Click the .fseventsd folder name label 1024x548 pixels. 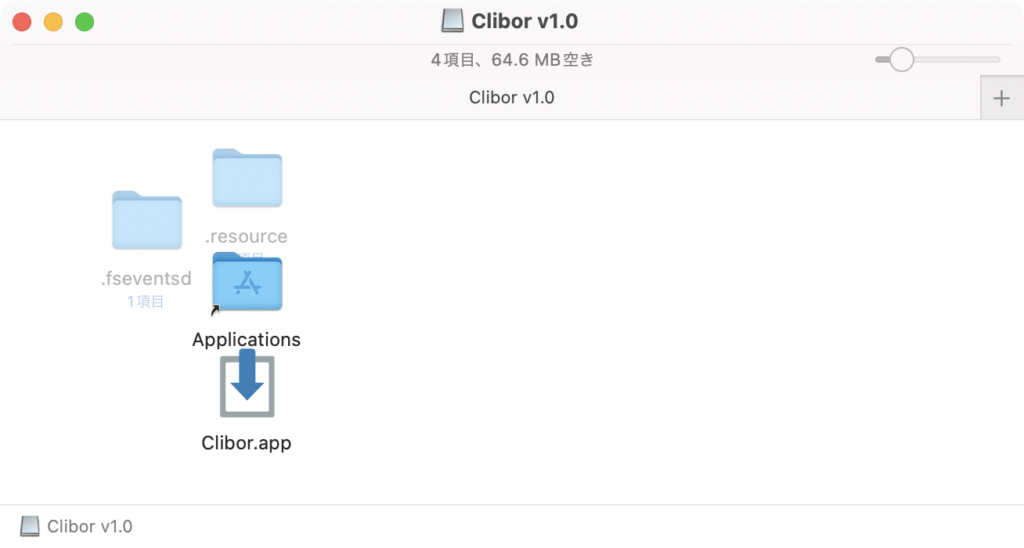146,279
